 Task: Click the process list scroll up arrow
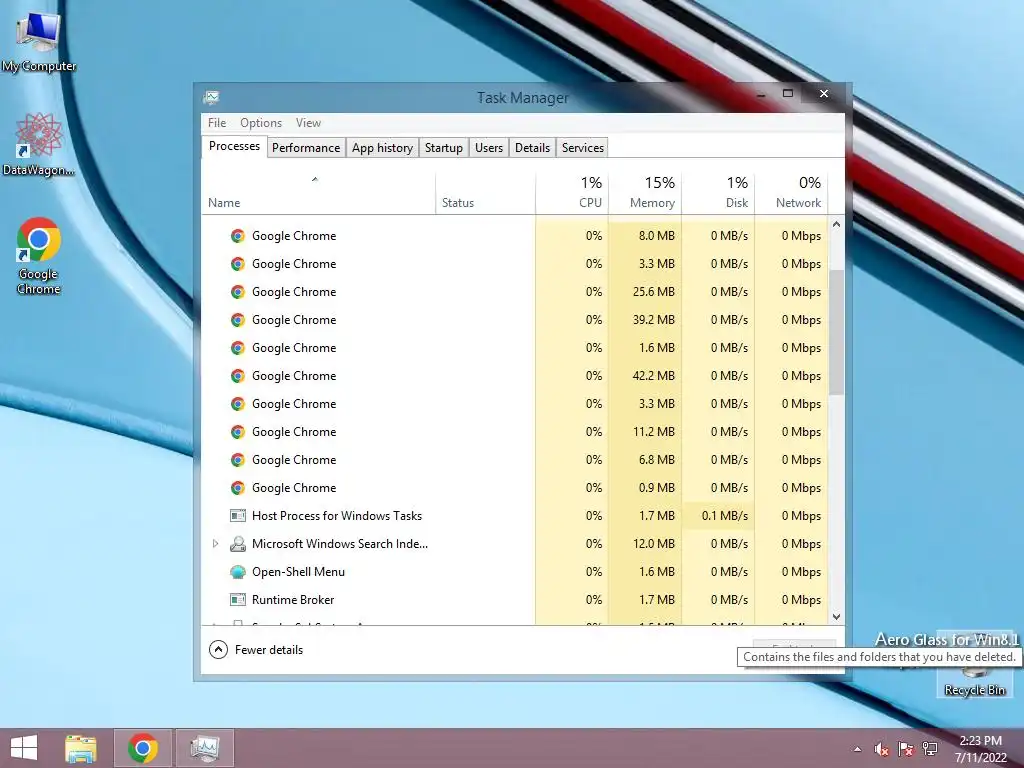(x=836, y=224)
